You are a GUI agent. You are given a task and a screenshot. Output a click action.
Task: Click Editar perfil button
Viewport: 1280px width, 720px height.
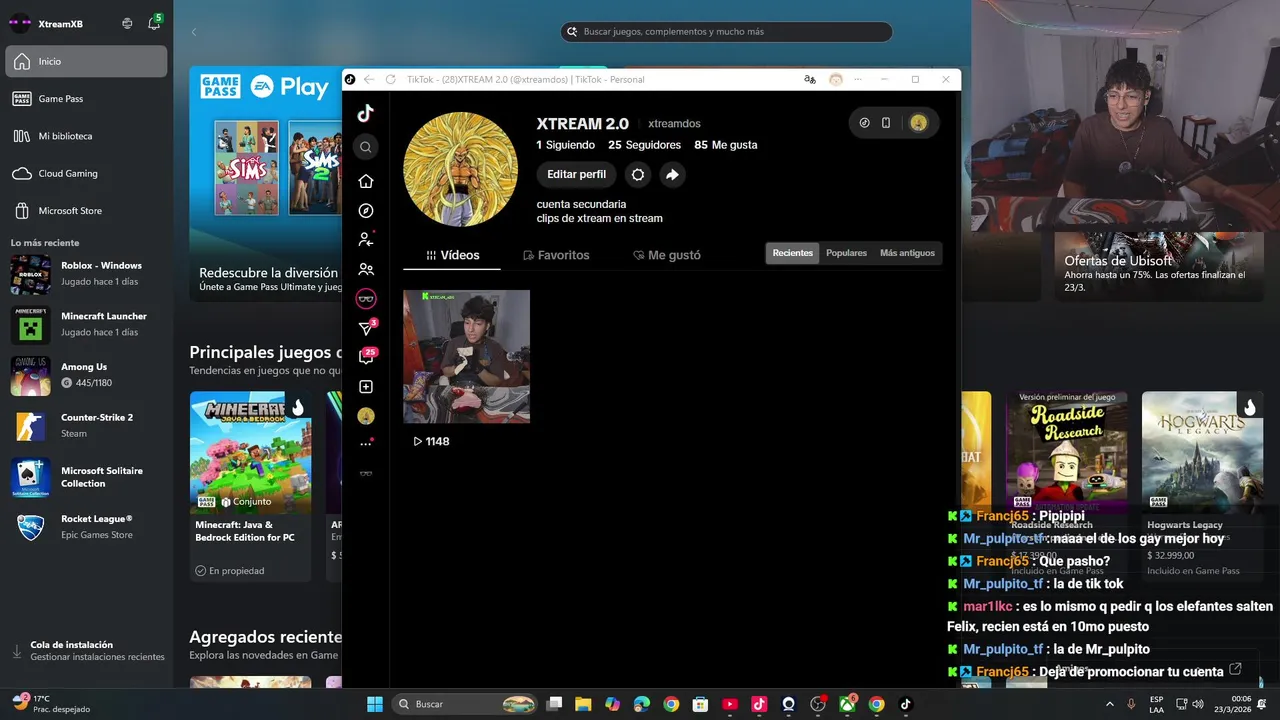tap(576, 175)
